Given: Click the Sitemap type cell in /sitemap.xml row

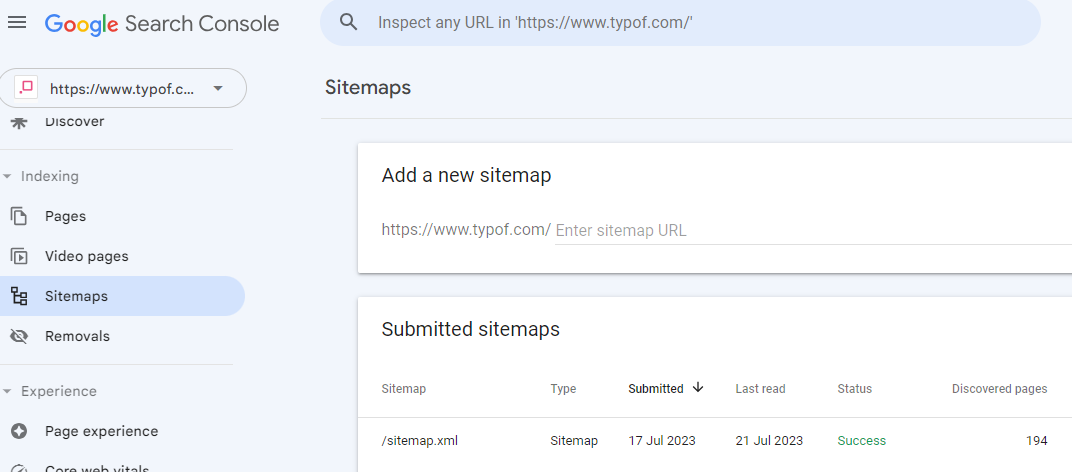Looking at the screenshot, I should 574,441.
